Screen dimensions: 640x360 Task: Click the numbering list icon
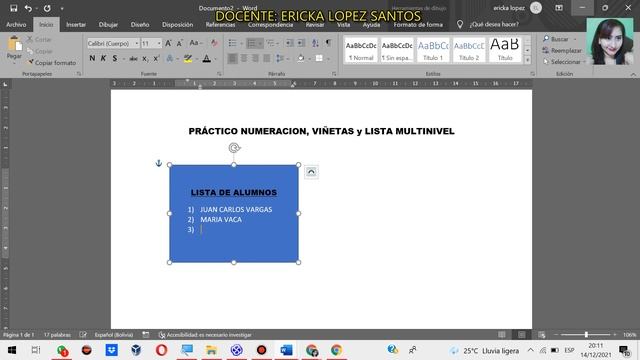252,43
